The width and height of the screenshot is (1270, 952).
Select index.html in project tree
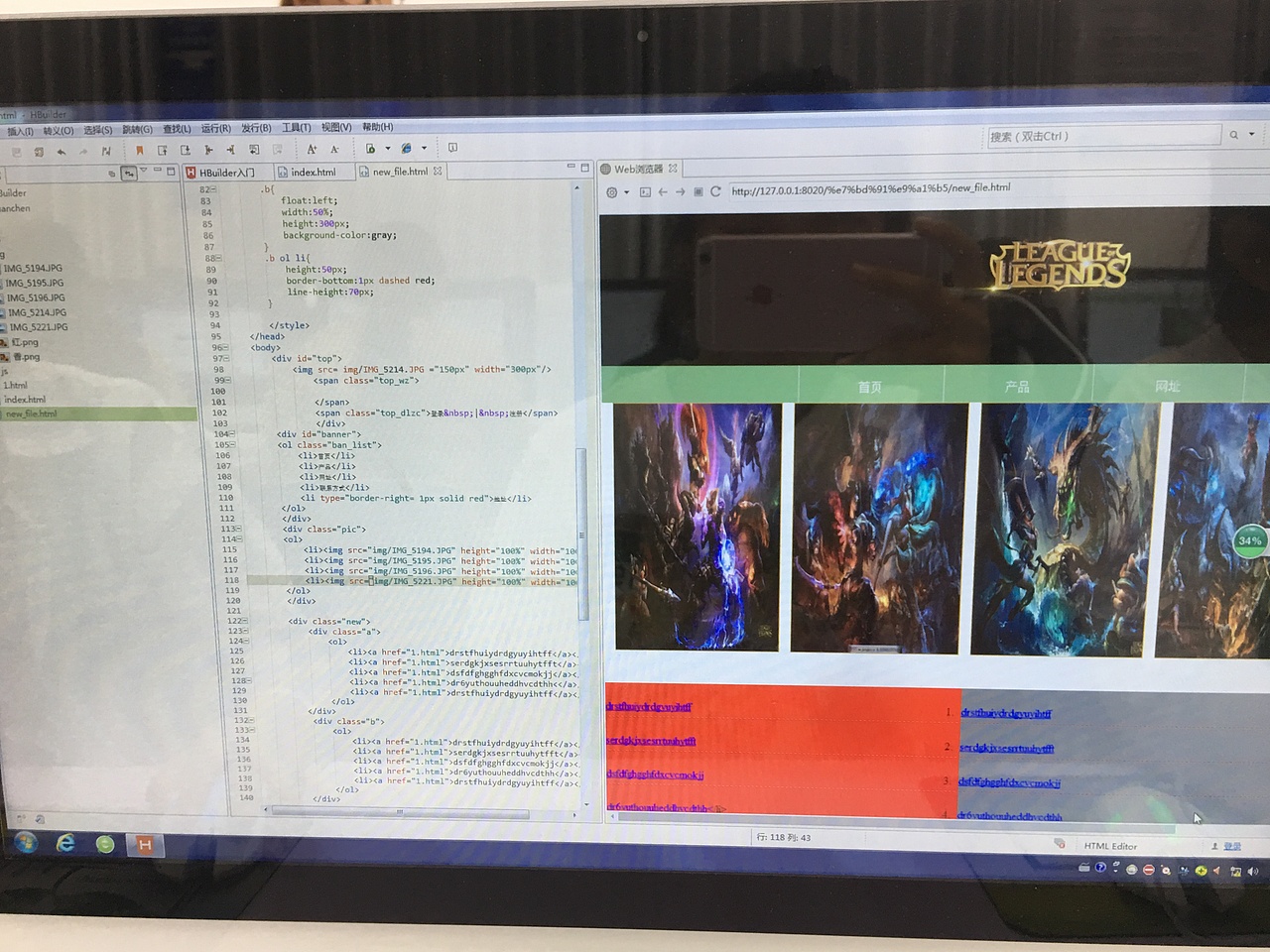point(25,400)
